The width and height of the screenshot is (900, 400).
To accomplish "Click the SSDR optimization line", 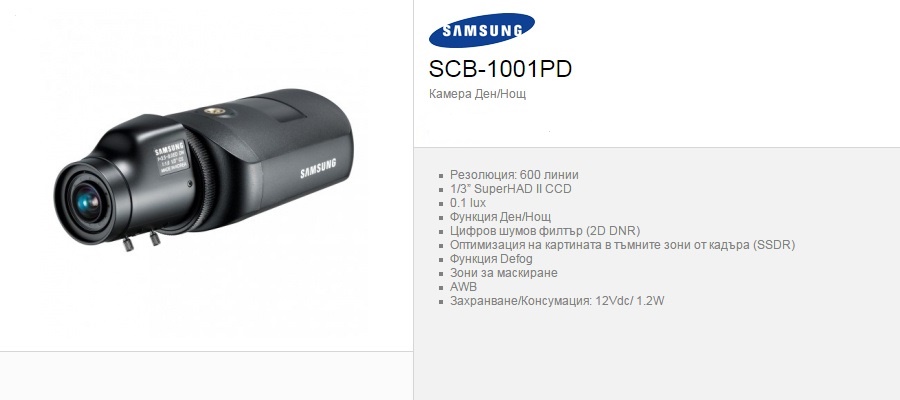I will pyautogui.click(x=622, y=245).
